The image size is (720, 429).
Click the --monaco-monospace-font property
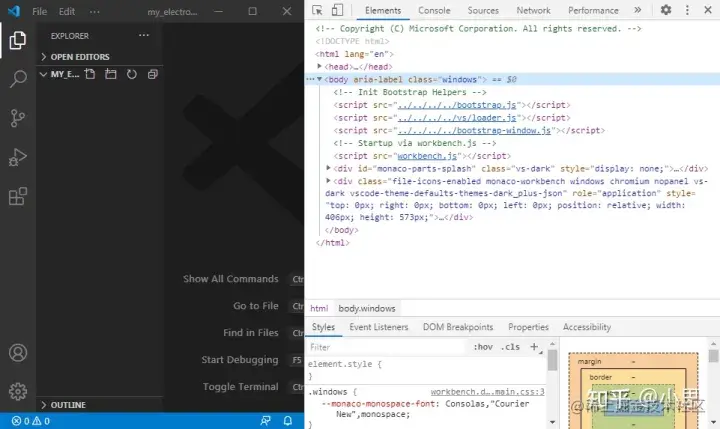point(380,404)
